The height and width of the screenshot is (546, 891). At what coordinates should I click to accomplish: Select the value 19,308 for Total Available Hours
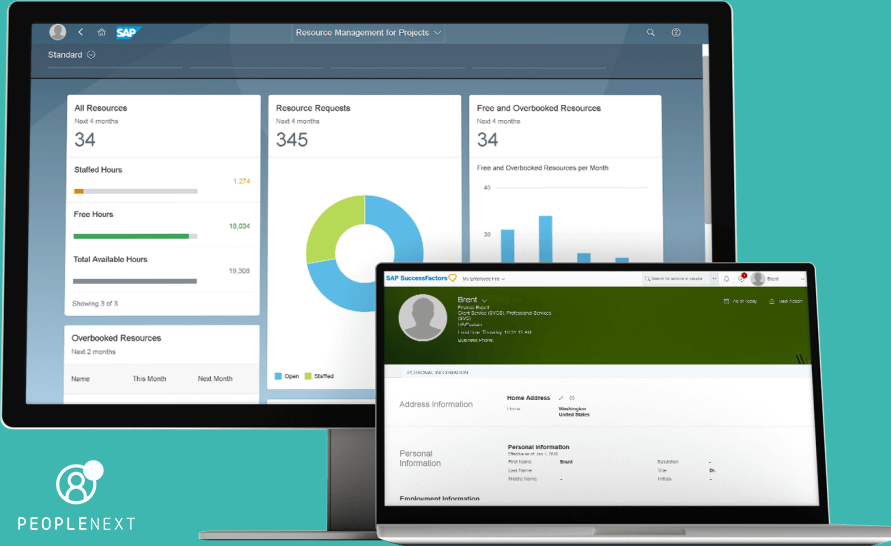(x=239, y=271)
